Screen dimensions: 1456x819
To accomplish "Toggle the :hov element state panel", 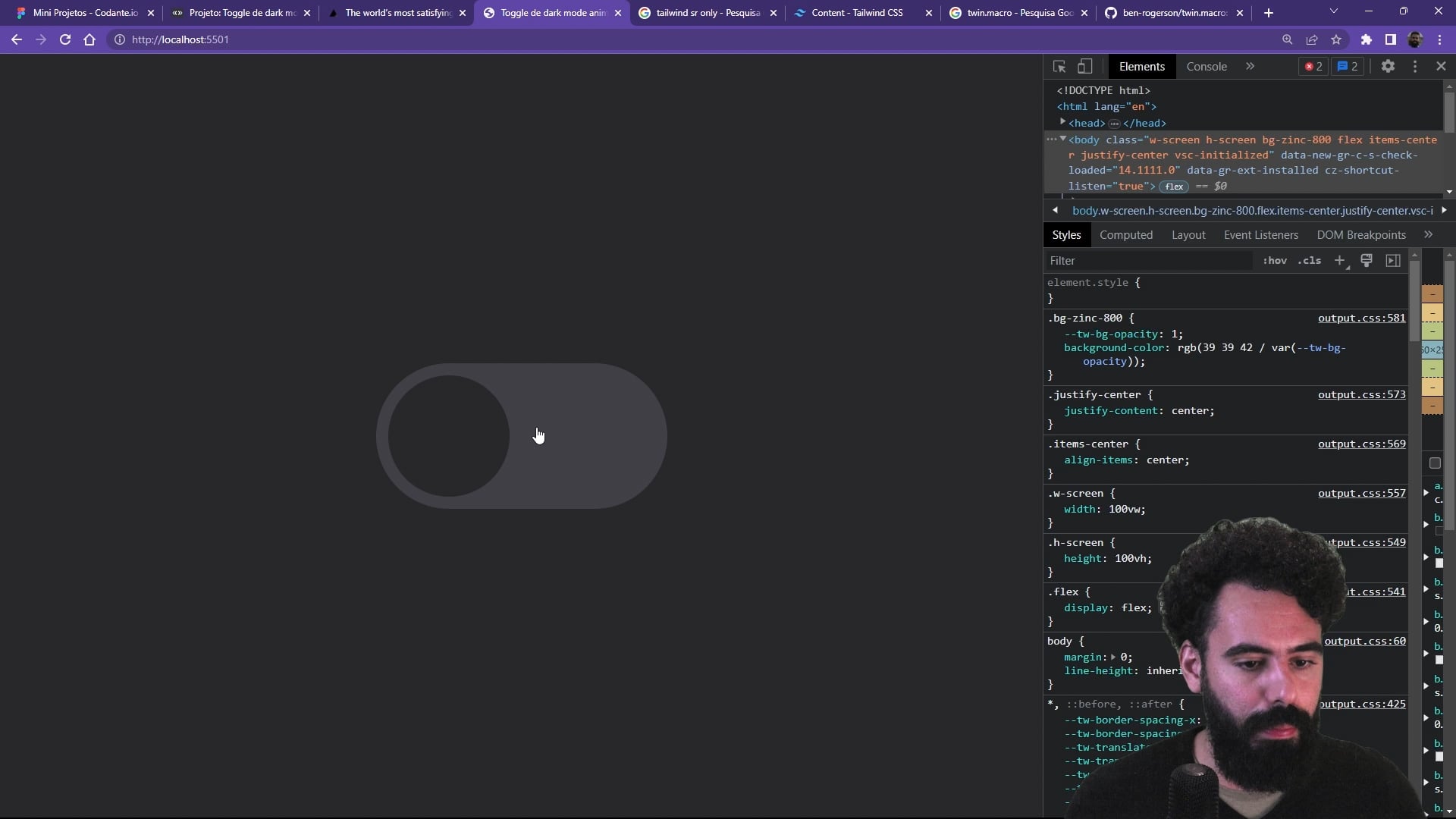I will [x=1275, y=261].
